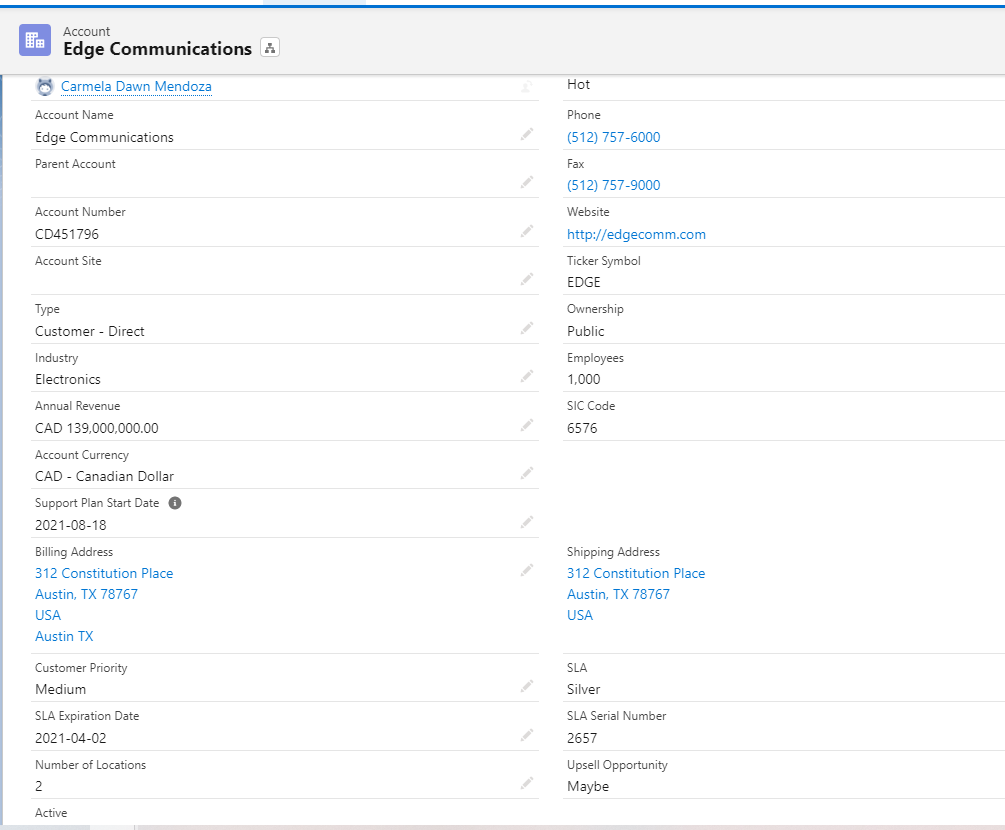
Task: Click the edit pencil for Type field
Action: [x=527, y=328]
